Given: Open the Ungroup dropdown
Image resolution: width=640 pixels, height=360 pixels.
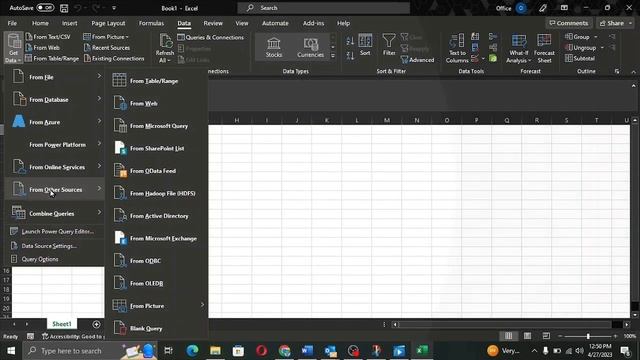Looking at the screenshot, I should (584, 48).
